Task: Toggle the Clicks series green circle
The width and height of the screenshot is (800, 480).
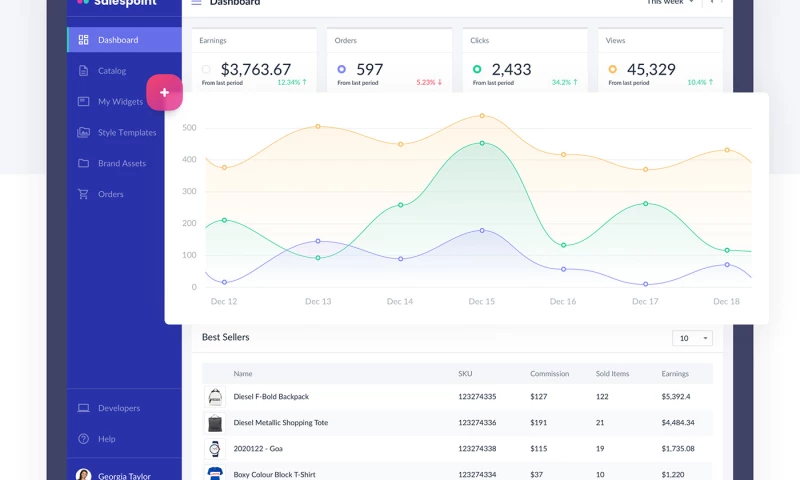Action: pyautogui.click(x=477, y=70)
